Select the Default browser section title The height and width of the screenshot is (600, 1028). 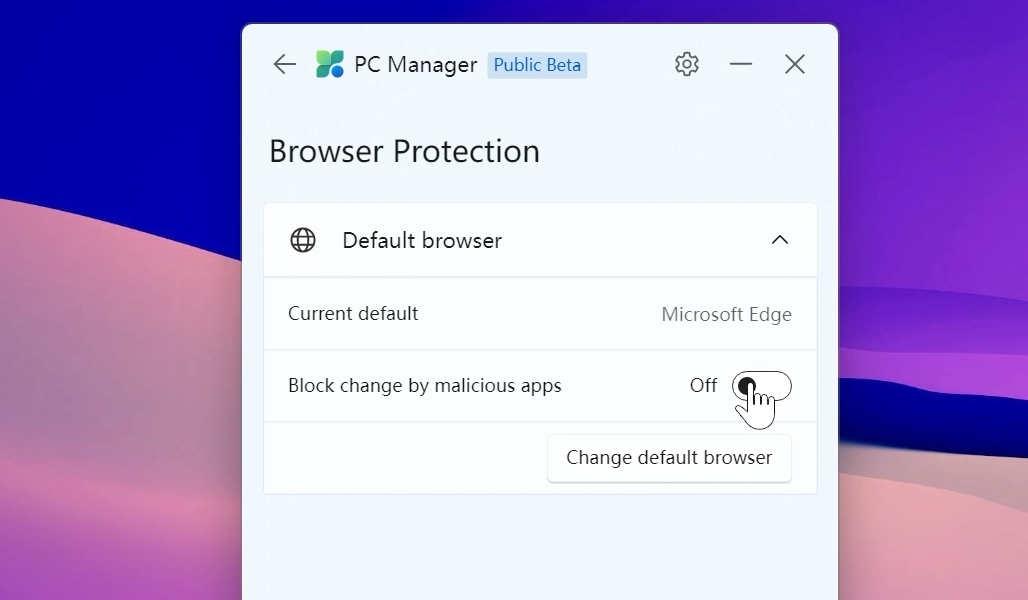(421, 240)
